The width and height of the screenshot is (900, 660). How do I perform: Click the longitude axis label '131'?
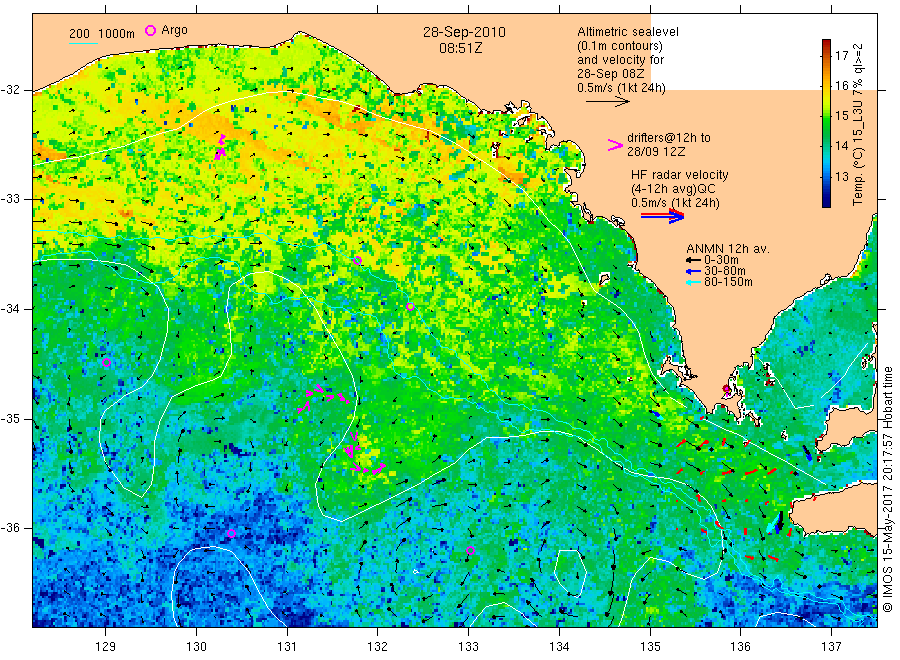pos(287,646)
